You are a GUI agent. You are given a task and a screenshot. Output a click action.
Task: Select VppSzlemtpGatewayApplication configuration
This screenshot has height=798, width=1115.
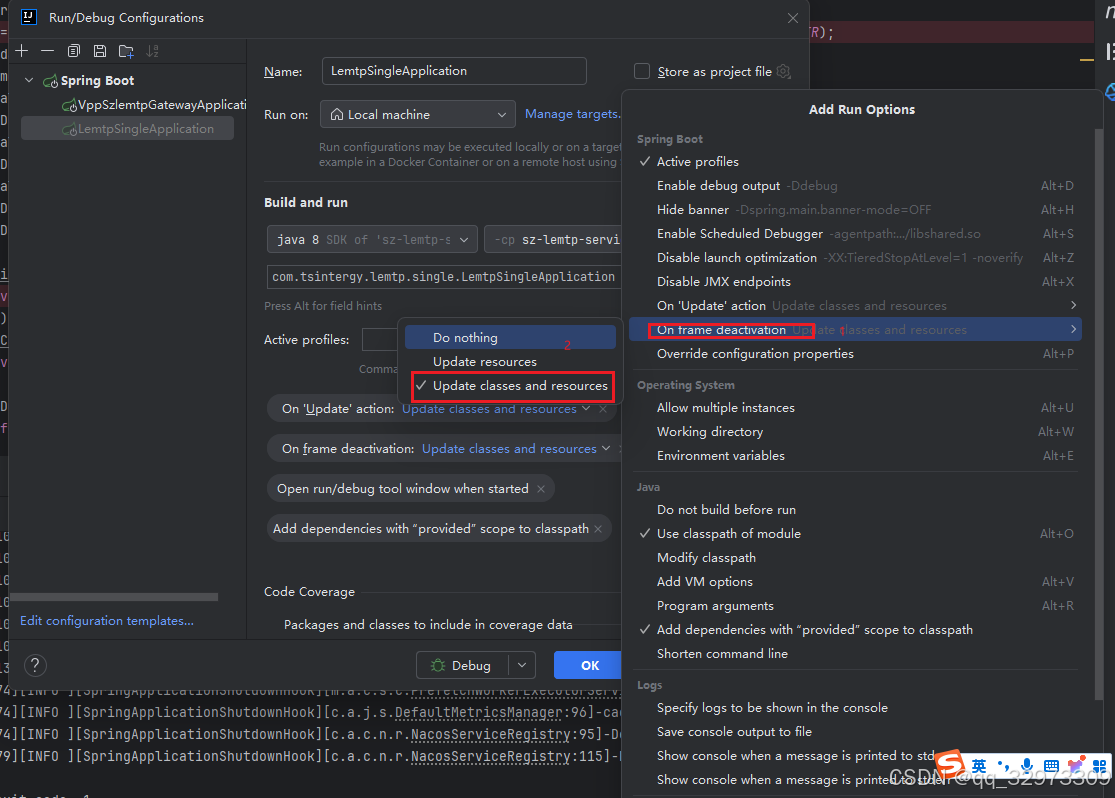(154, 105)
